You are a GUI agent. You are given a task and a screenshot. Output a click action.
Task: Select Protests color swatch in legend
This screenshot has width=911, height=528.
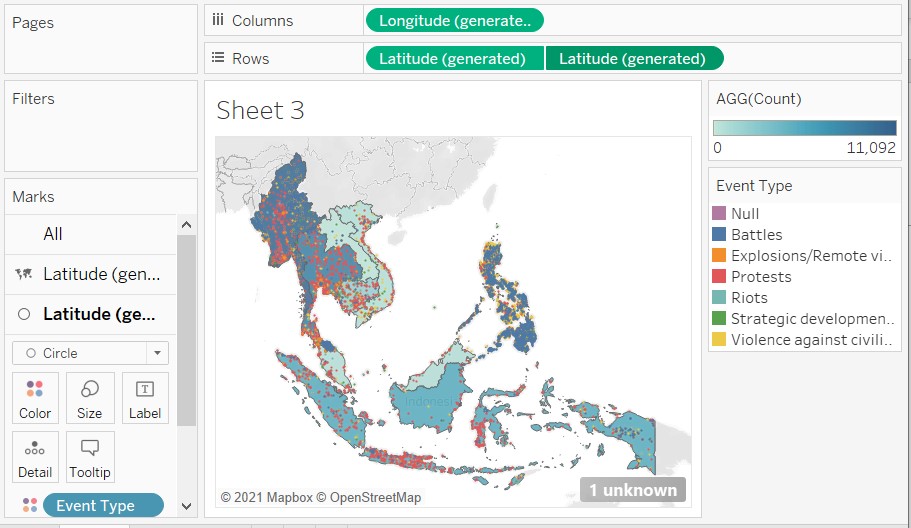[x=719, y=277]
